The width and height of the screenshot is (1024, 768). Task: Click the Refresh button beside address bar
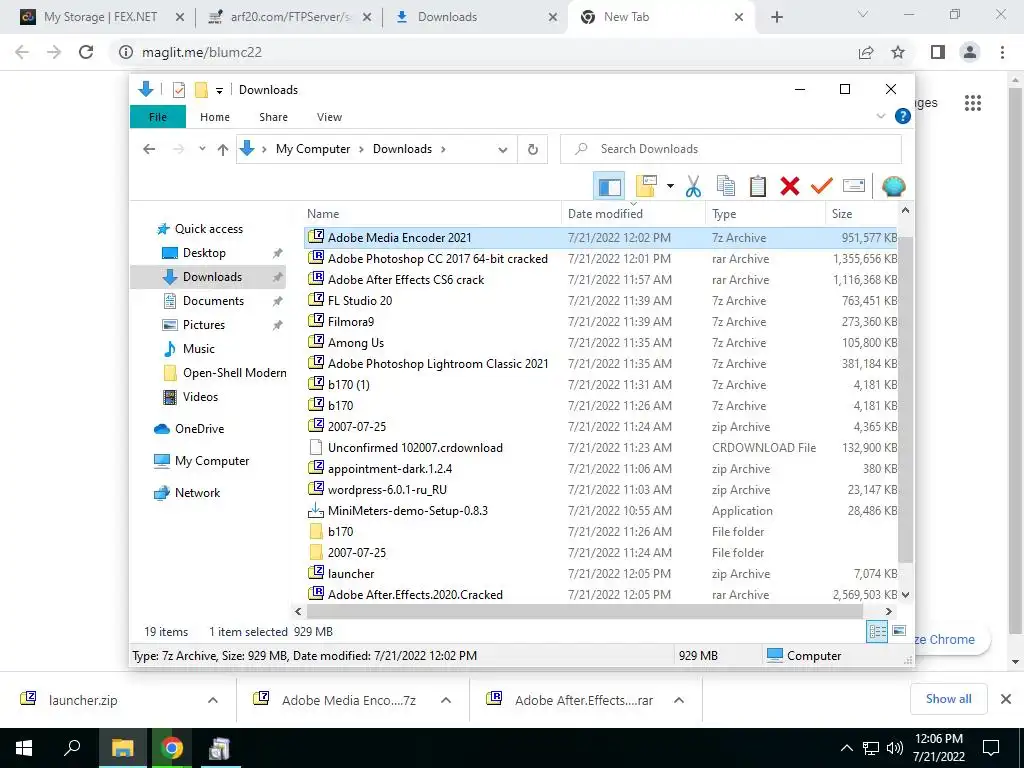pyautogui.click(x=533, y=149)
